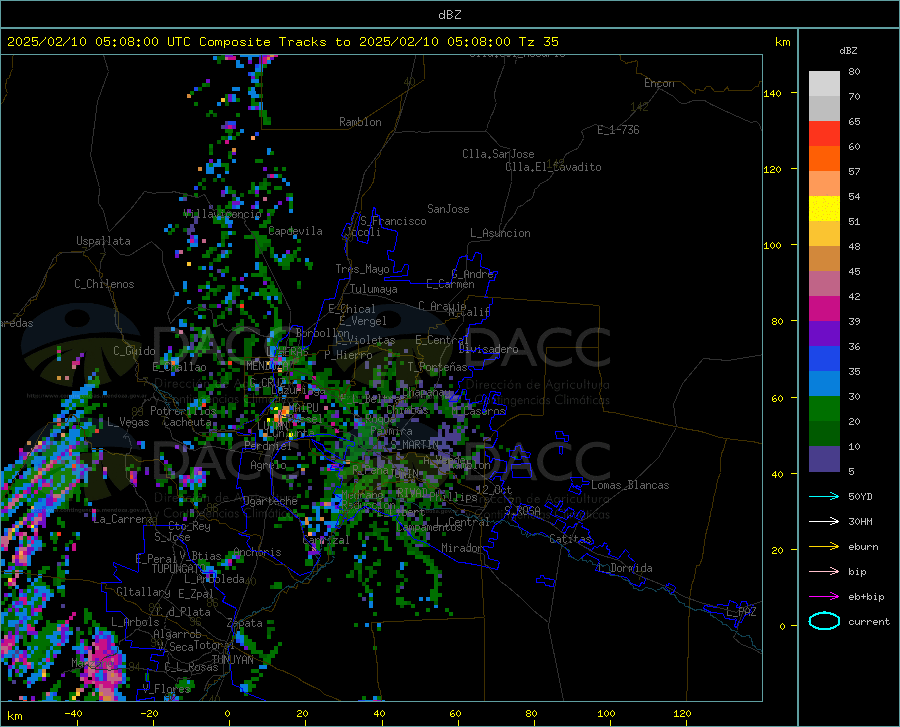This screenshot has width=900, height=727.
Task: Click the 'Potrerillos' map label
Action: (x=183, y=411)
